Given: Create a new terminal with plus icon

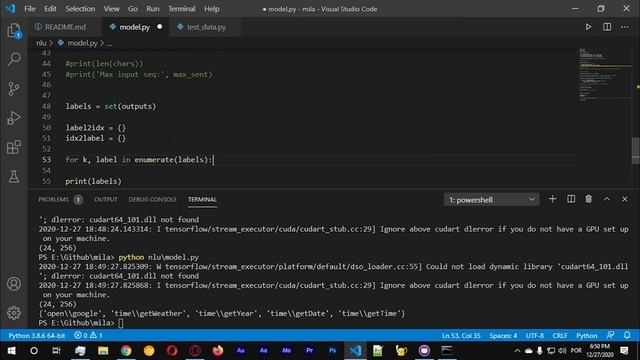Looking at the screenshot, I should click(552, 199).
